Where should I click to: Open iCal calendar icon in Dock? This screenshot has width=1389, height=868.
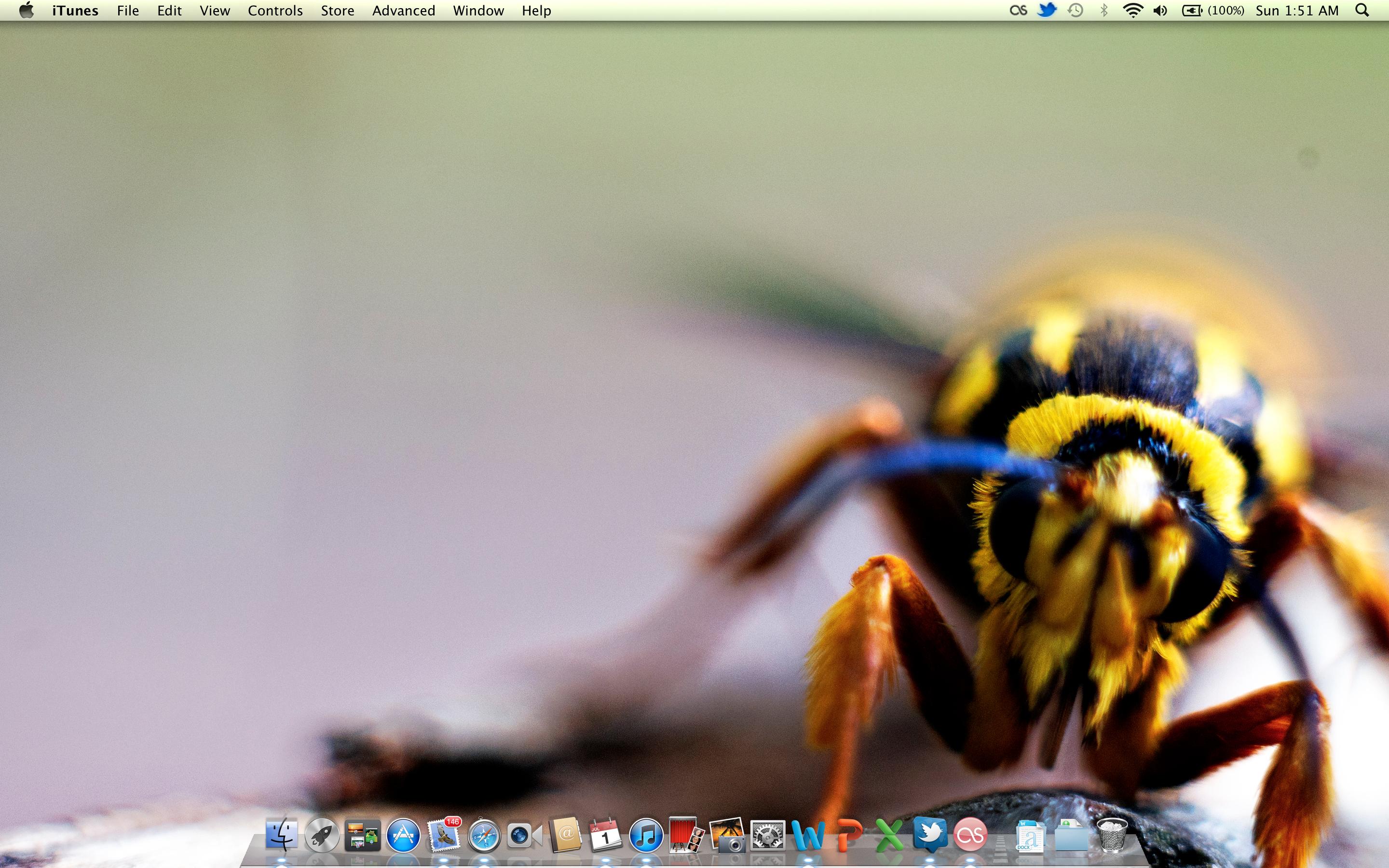606,835
